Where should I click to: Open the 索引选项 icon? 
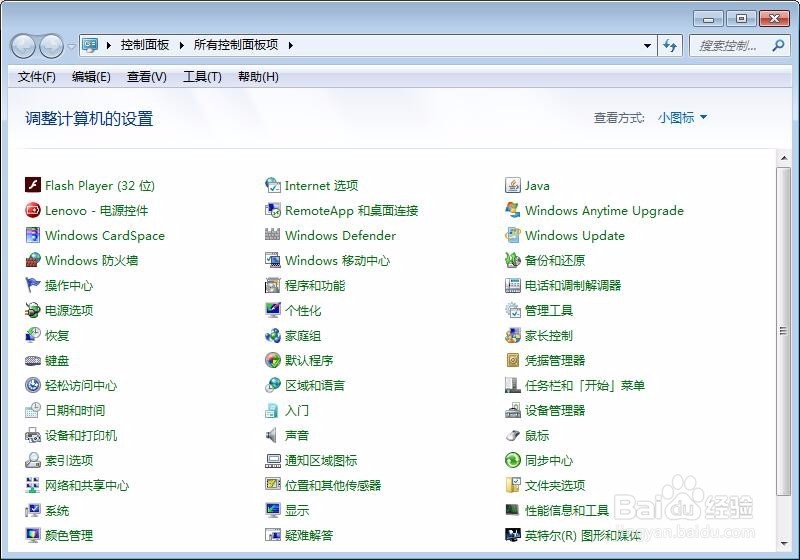[x=33, y=460]
